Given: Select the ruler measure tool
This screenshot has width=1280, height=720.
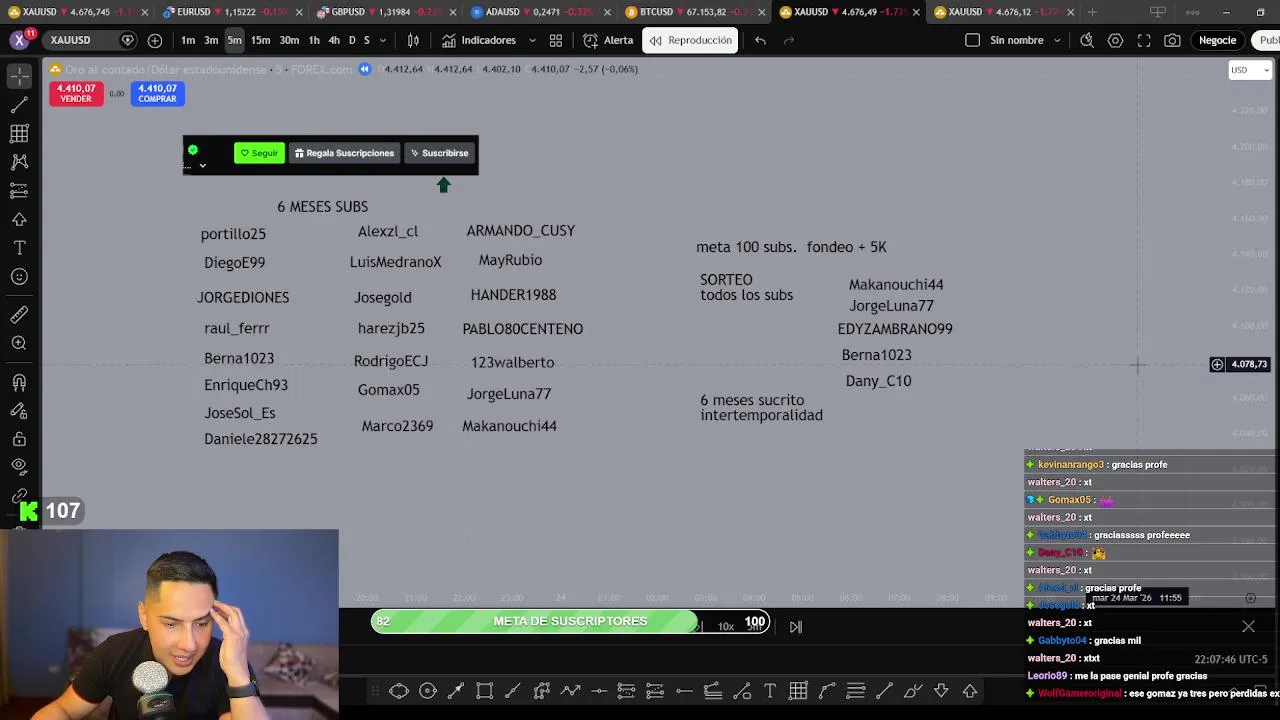Looking at the screenshot, I should point(19,315).
